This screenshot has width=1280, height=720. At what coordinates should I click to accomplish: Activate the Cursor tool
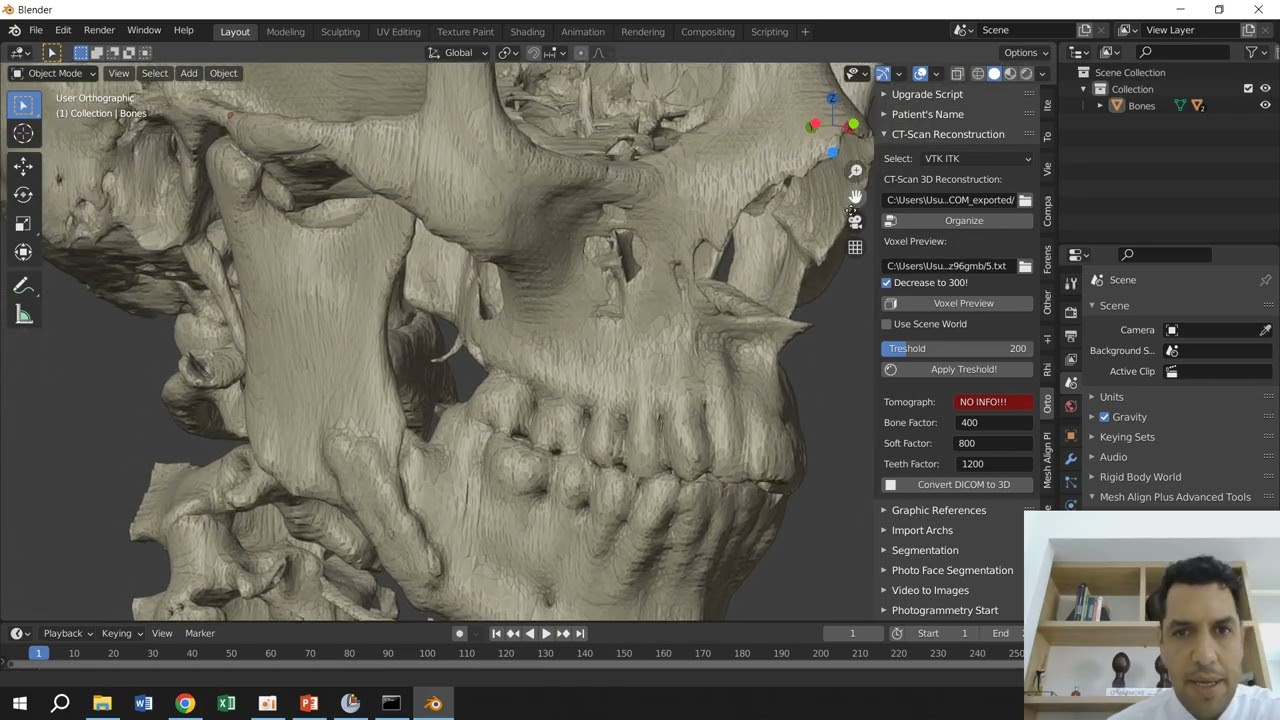coord(23,133)
